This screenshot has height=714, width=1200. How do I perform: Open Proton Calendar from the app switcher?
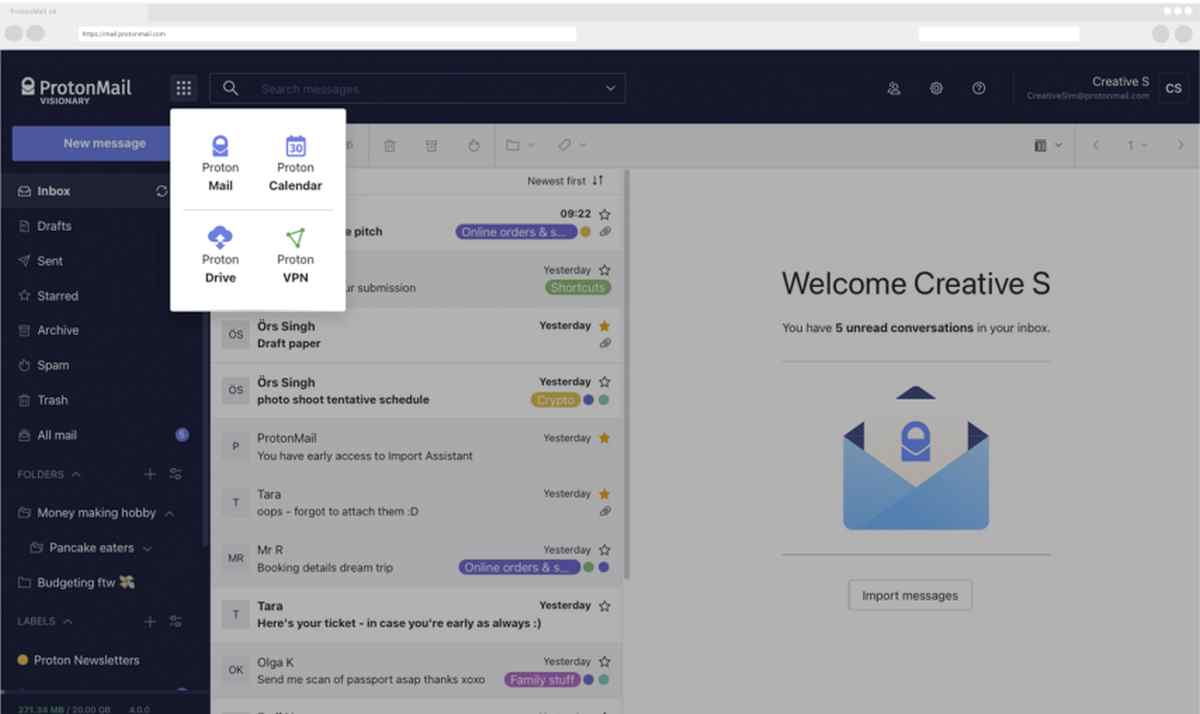(295, 164)
